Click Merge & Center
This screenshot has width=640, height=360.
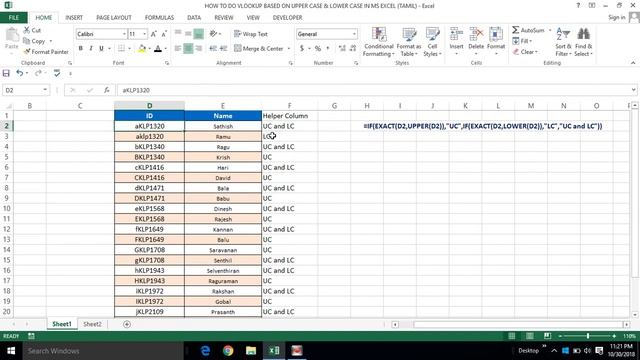259,49
